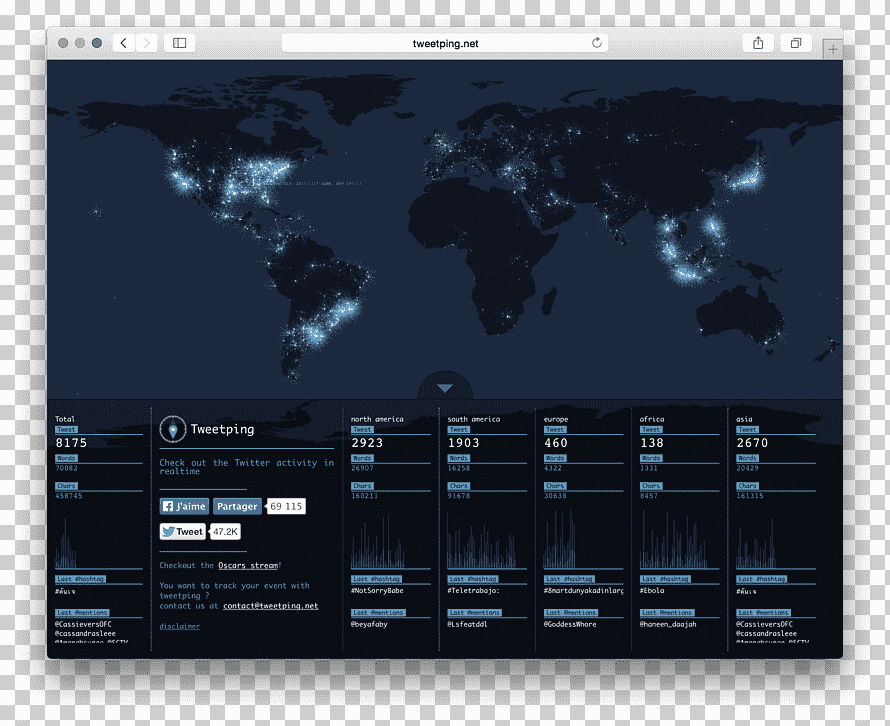Click the Twitter Tweet button
The height and width of the screenshot is (726, 890).
pyautogui.click(x=182, y=532)
